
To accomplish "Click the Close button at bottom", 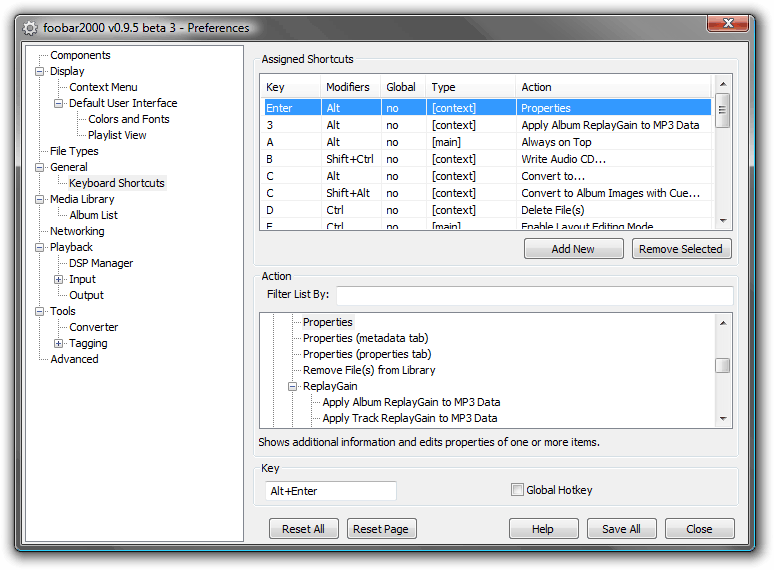I will pos(699,529).
